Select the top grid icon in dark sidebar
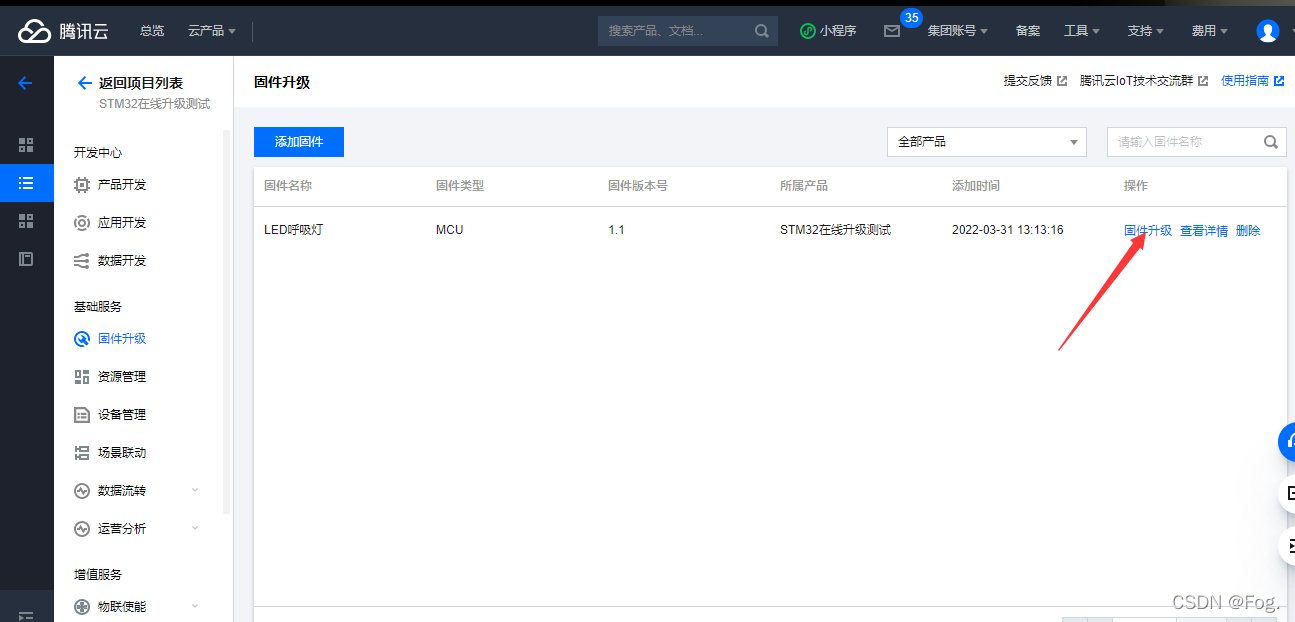Image resolution: width=1295 pixels, height=622 pixels. (x=26, y=145)
